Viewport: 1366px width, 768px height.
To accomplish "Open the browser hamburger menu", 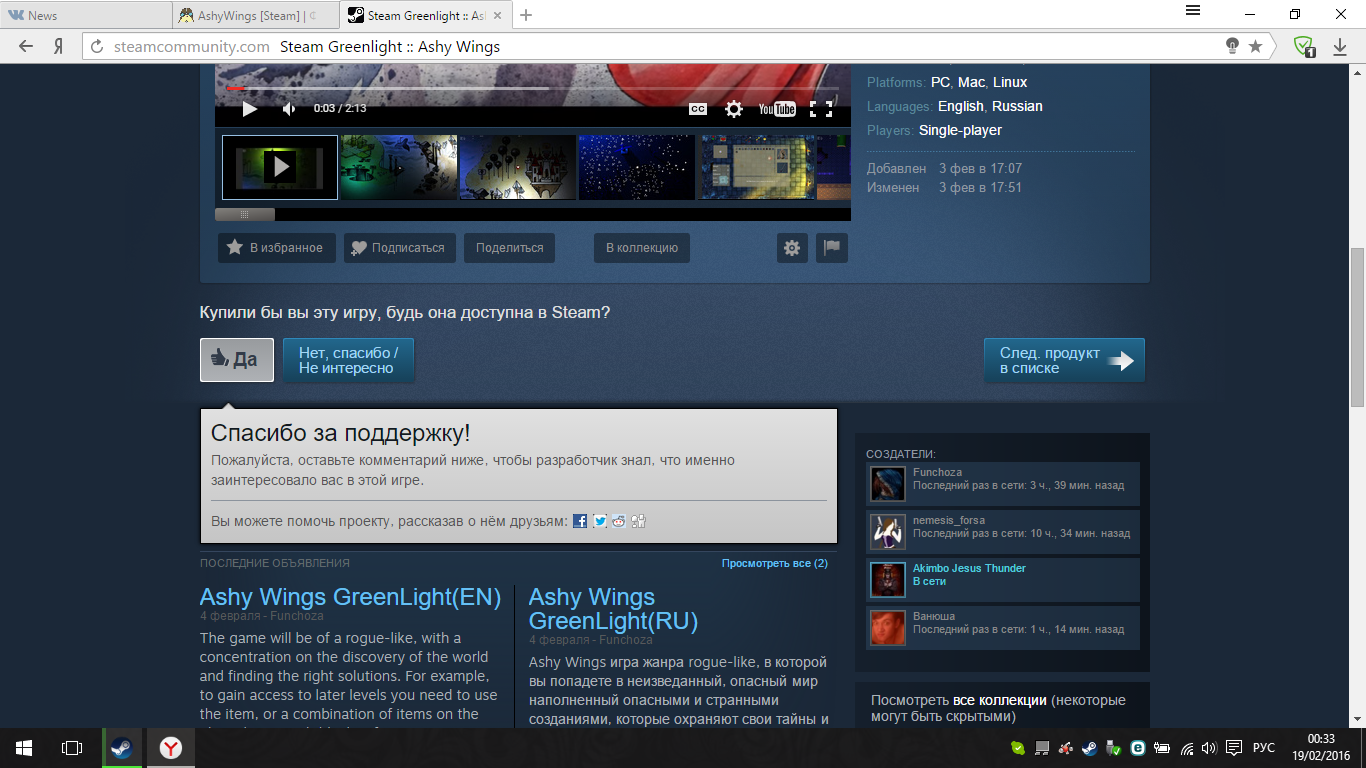I will (x=1193, y=11).
